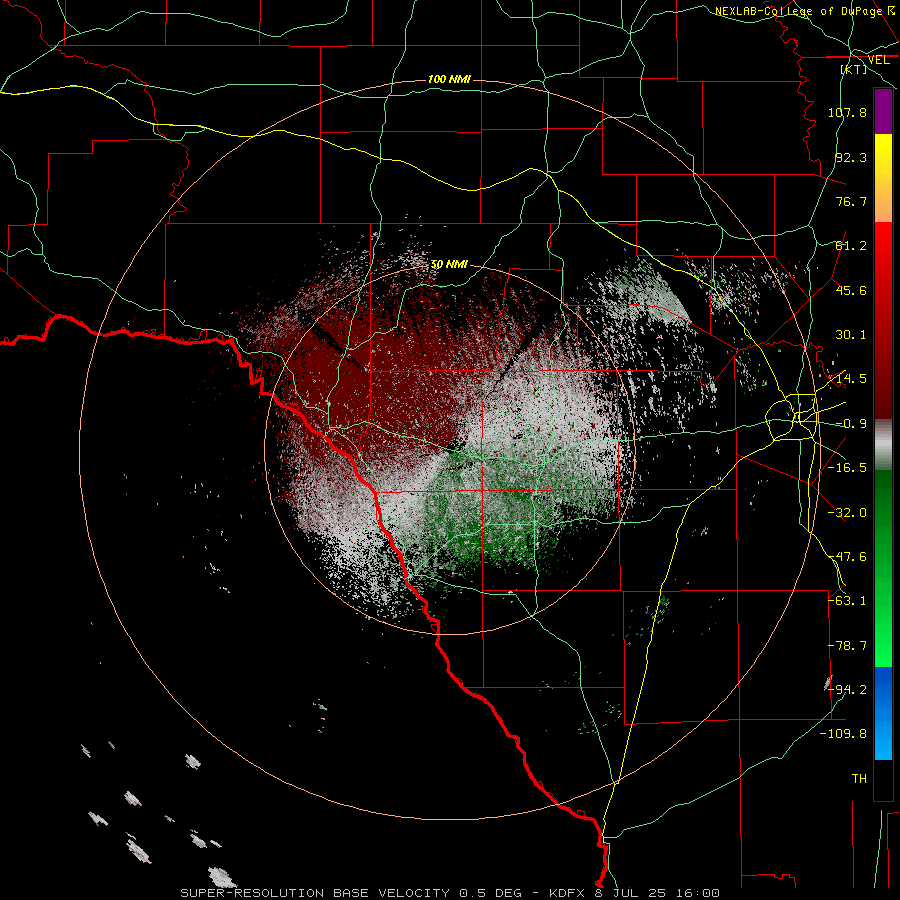Select the 92.3 legend value
Image resolution: width=900 pixels, height=900 pixels.
click(x=851, y=157)
